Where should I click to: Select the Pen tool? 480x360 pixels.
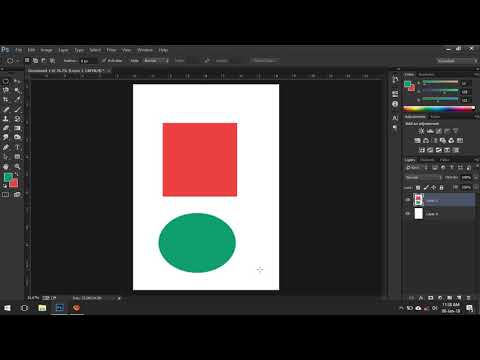click(x=6, y=147)
